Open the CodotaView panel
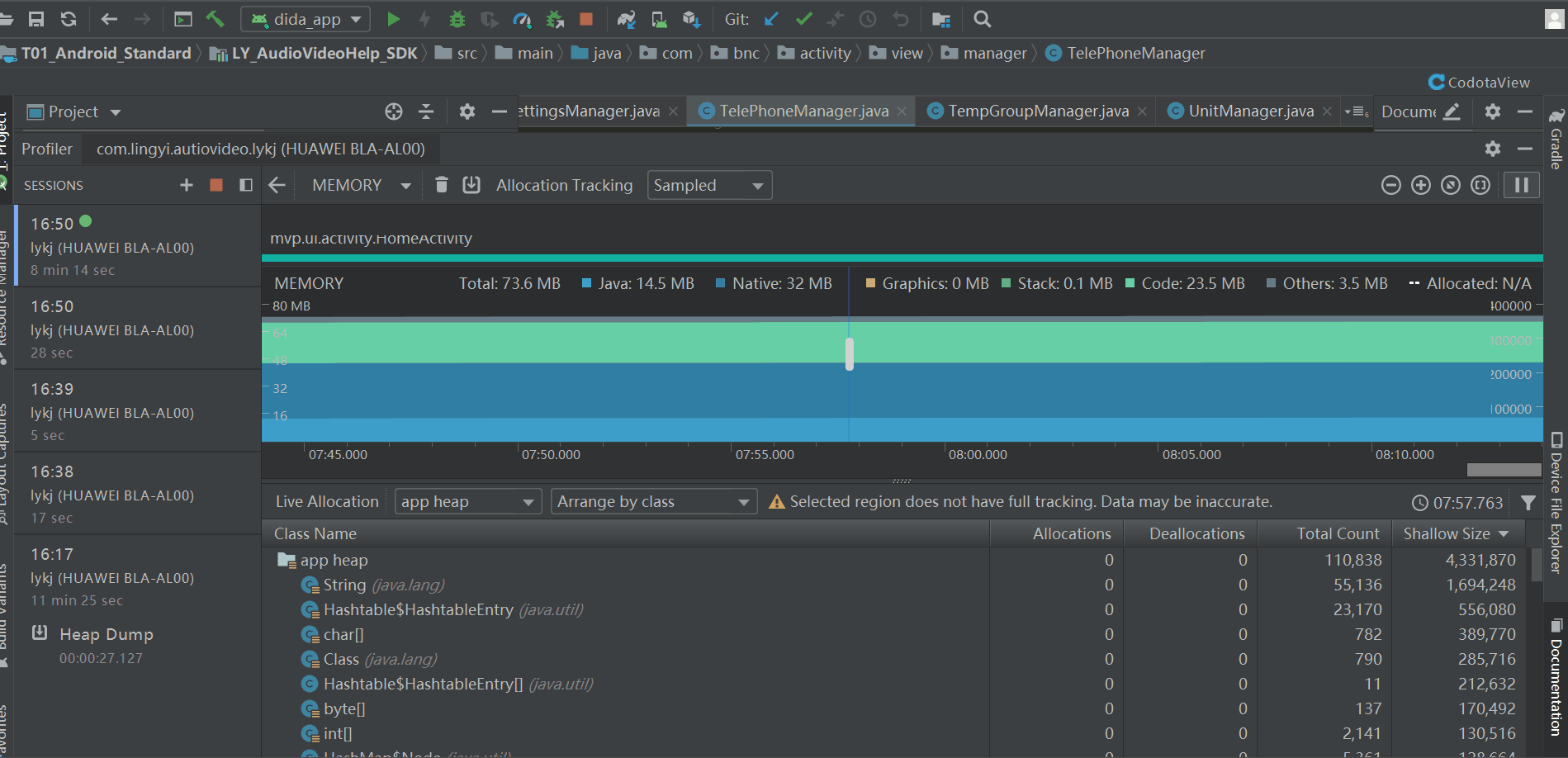The image size is (1568, 758). pyautogui.click(x=1479, y=83)
